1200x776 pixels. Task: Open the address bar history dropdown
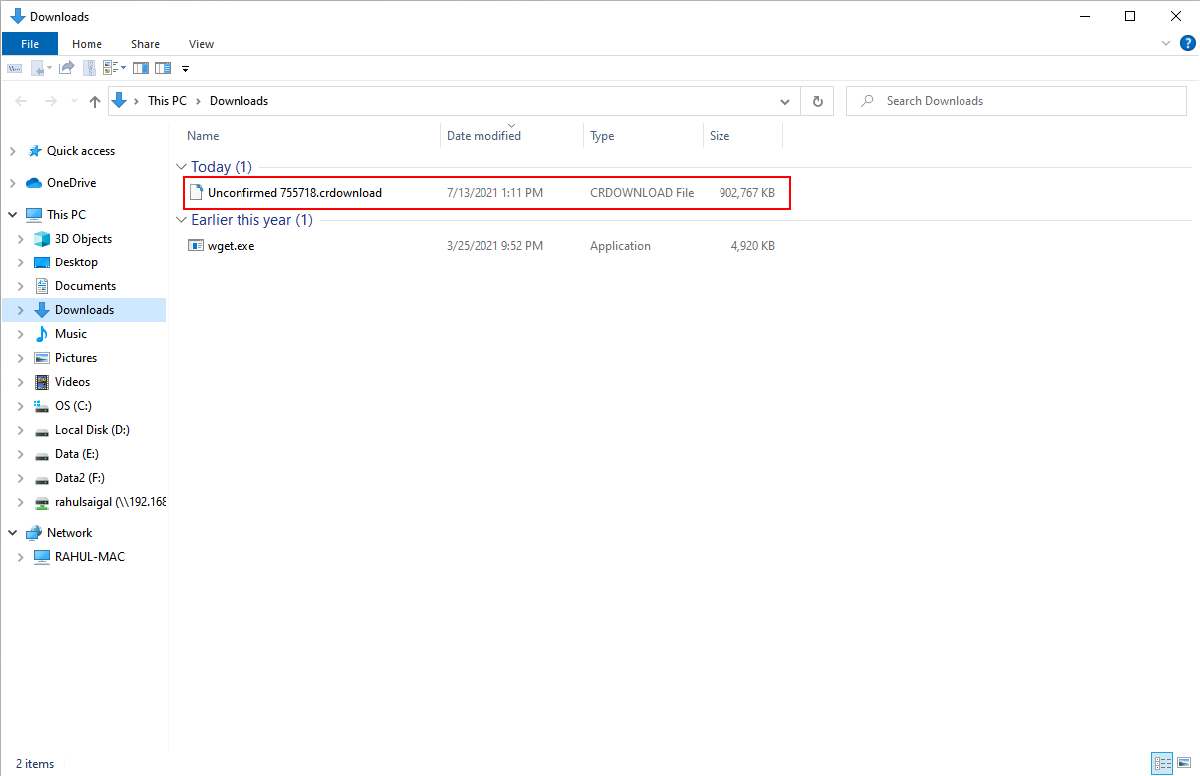(785, 101)
